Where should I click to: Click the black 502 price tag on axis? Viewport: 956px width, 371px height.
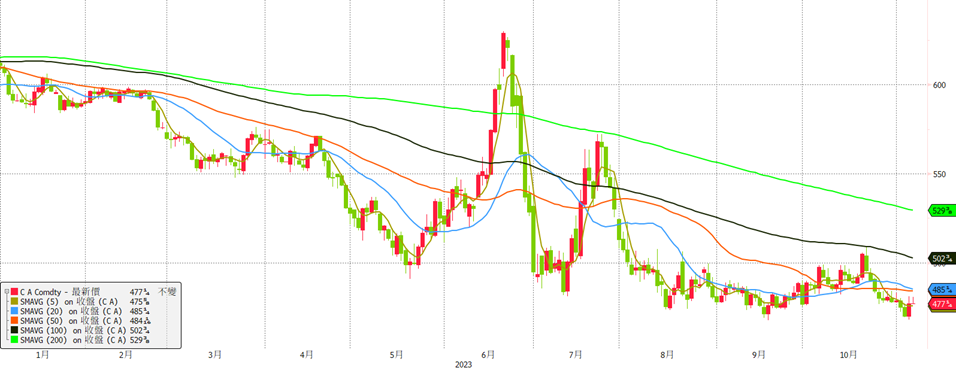942,258
